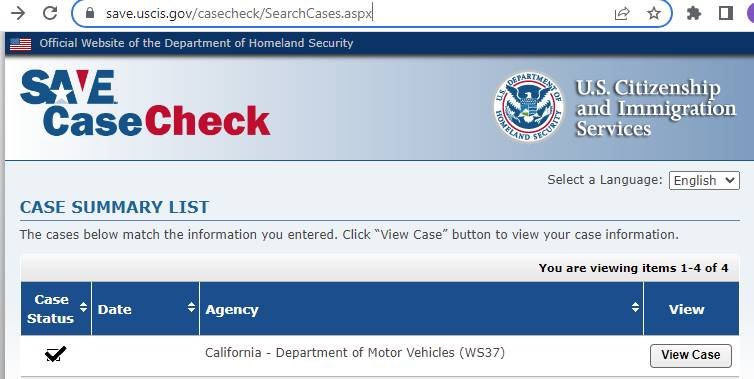The height and width of the screenshot is (379, 754).
Task: Click the browser forward arrow
Action: [x=18, y=13]
